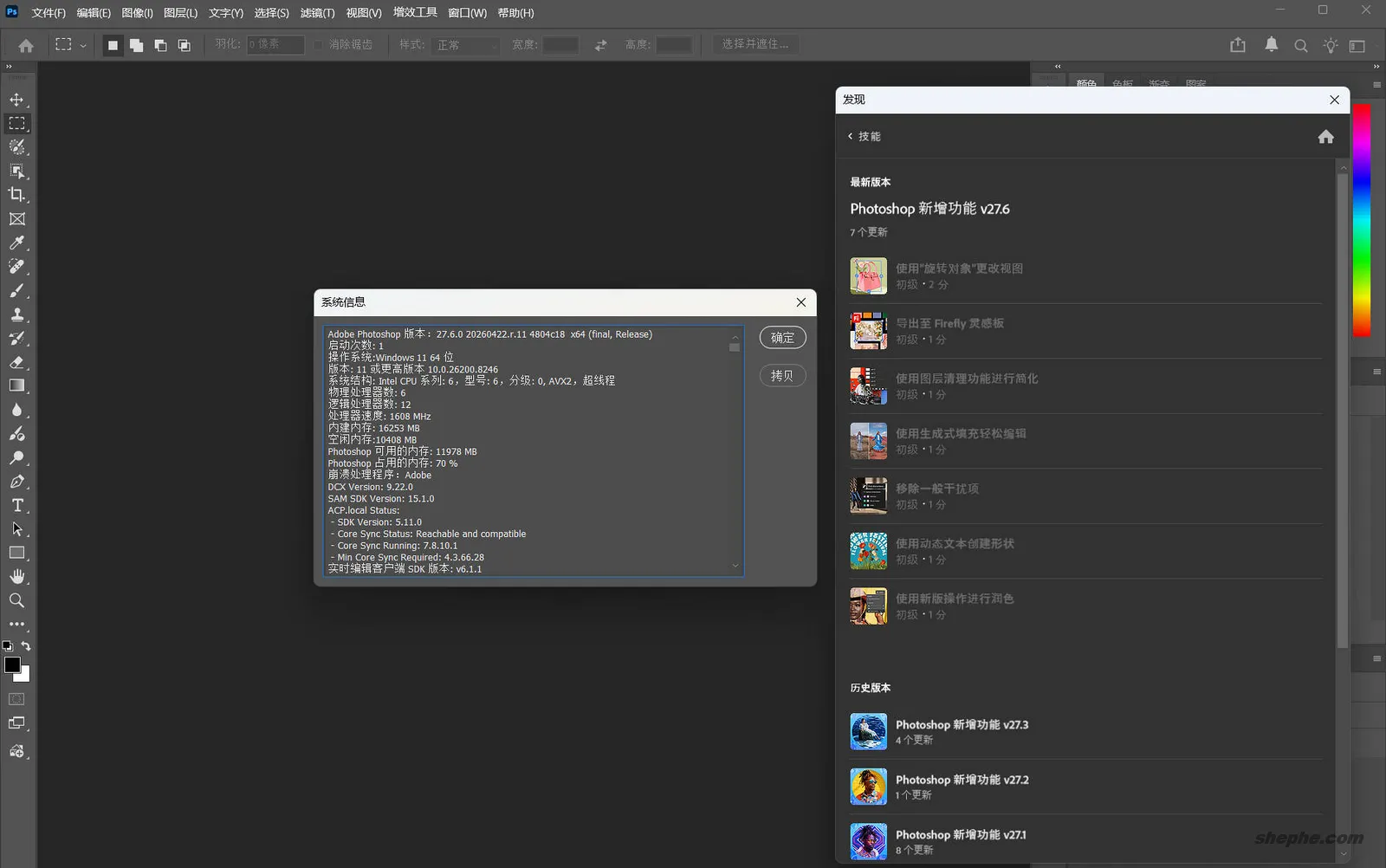Screen dimensions: 1386x868
Task: Click the black foreground color swatch
Action: click(x=11, y=664)
